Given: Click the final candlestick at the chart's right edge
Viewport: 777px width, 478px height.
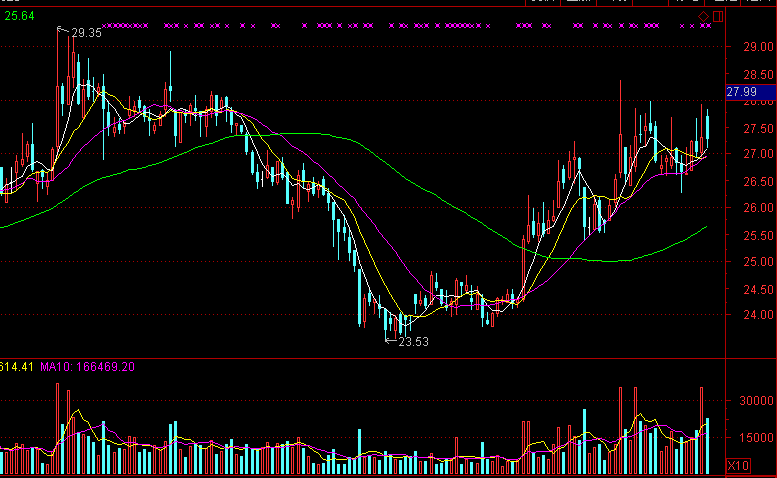Looking at the screenshot, I should (707, 127).
